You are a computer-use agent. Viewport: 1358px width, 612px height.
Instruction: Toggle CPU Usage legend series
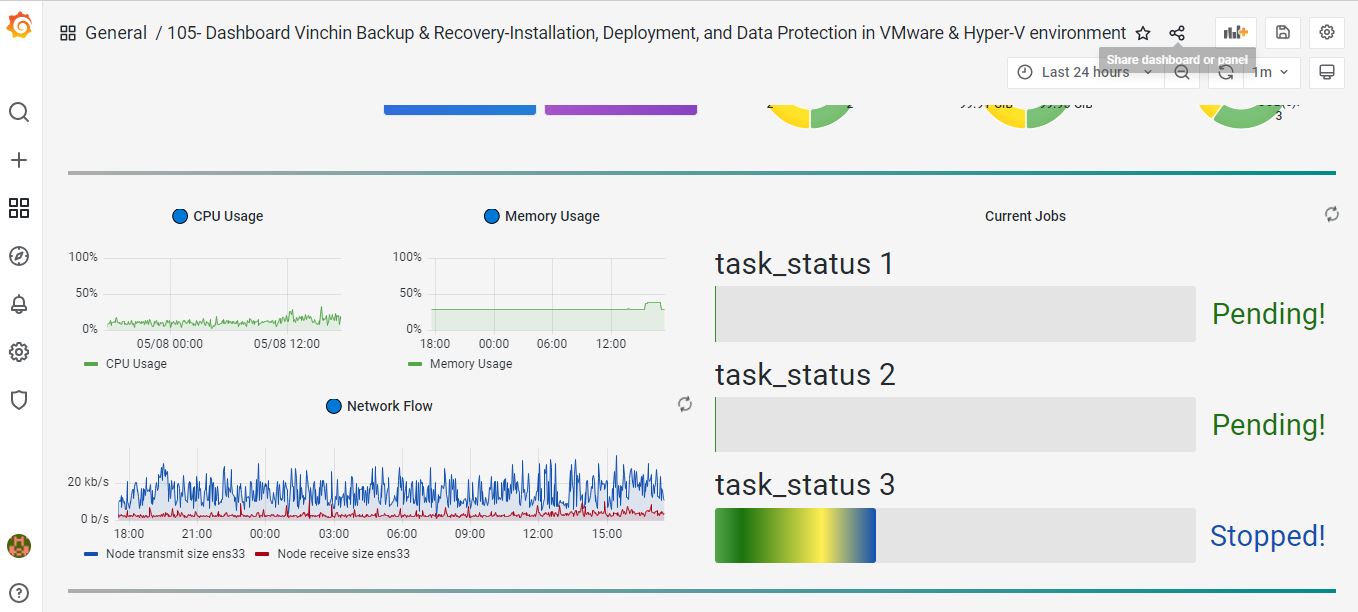136,364
